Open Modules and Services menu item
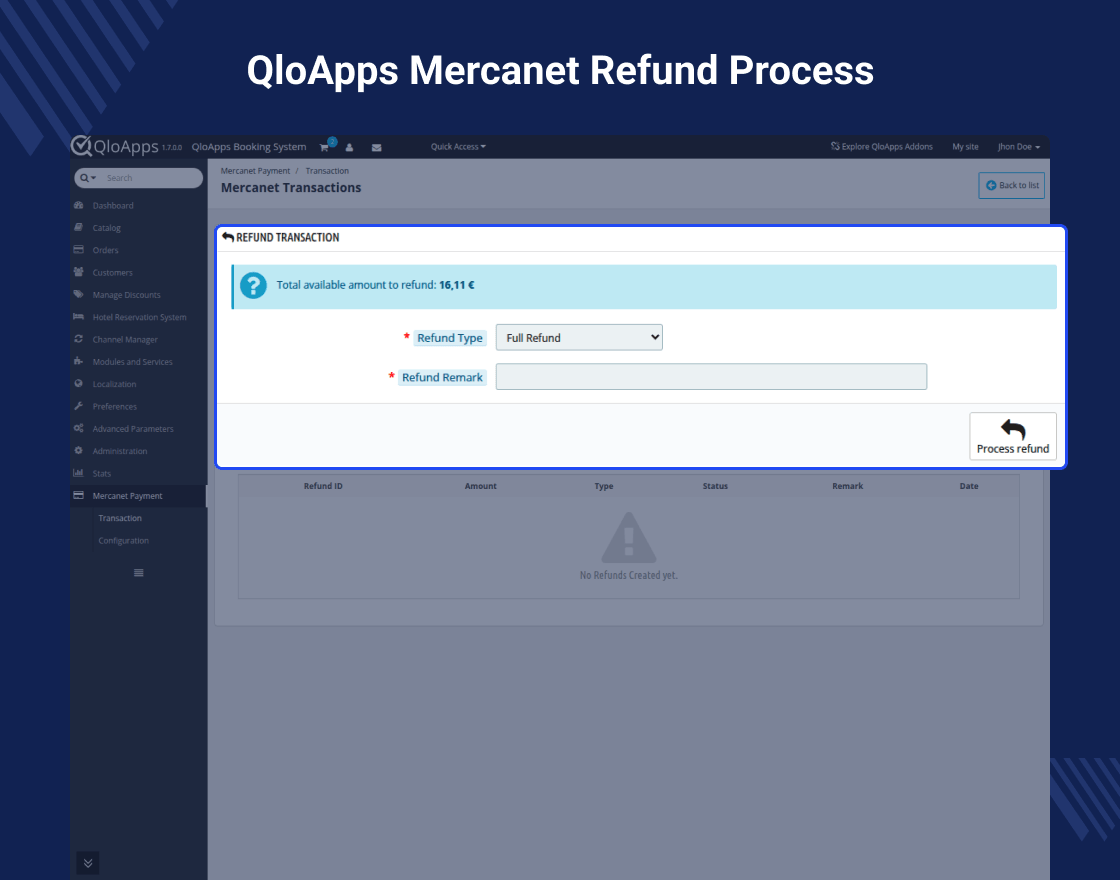 coord(132,362)
